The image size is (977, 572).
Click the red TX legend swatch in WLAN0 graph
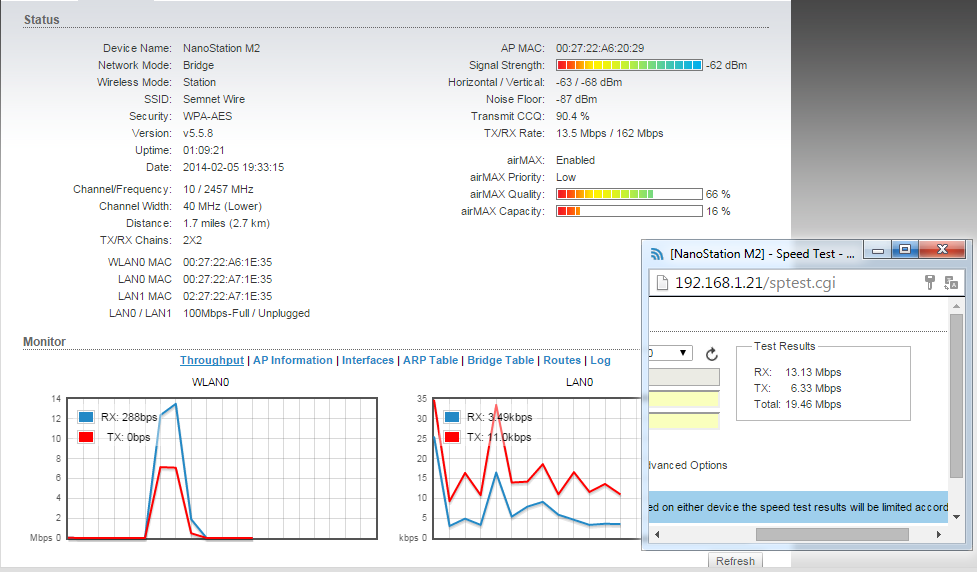click(86, 437)
